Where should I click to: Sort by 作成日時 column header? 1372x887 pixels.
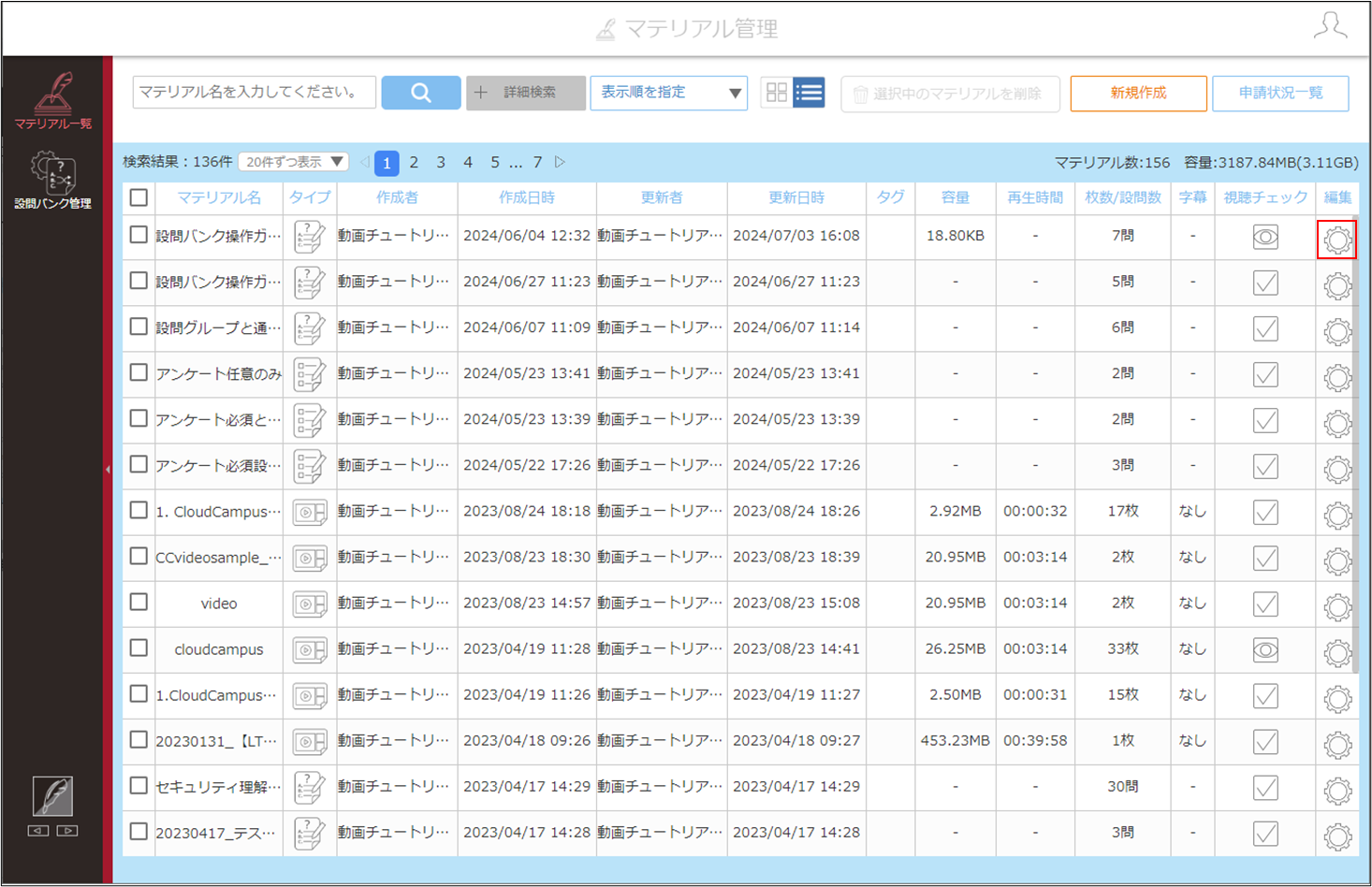[527, 197]
